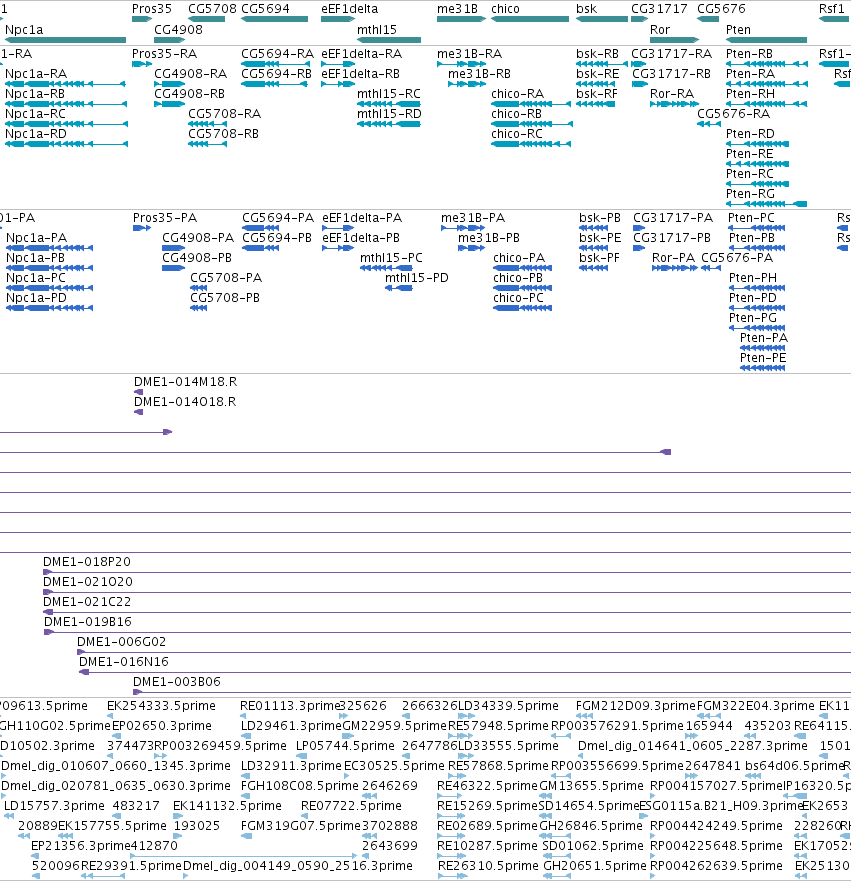Select EST RE07722.5prime
Image resolution: width=851 pixels, height=881 pixels.
(x=351, y=806)
